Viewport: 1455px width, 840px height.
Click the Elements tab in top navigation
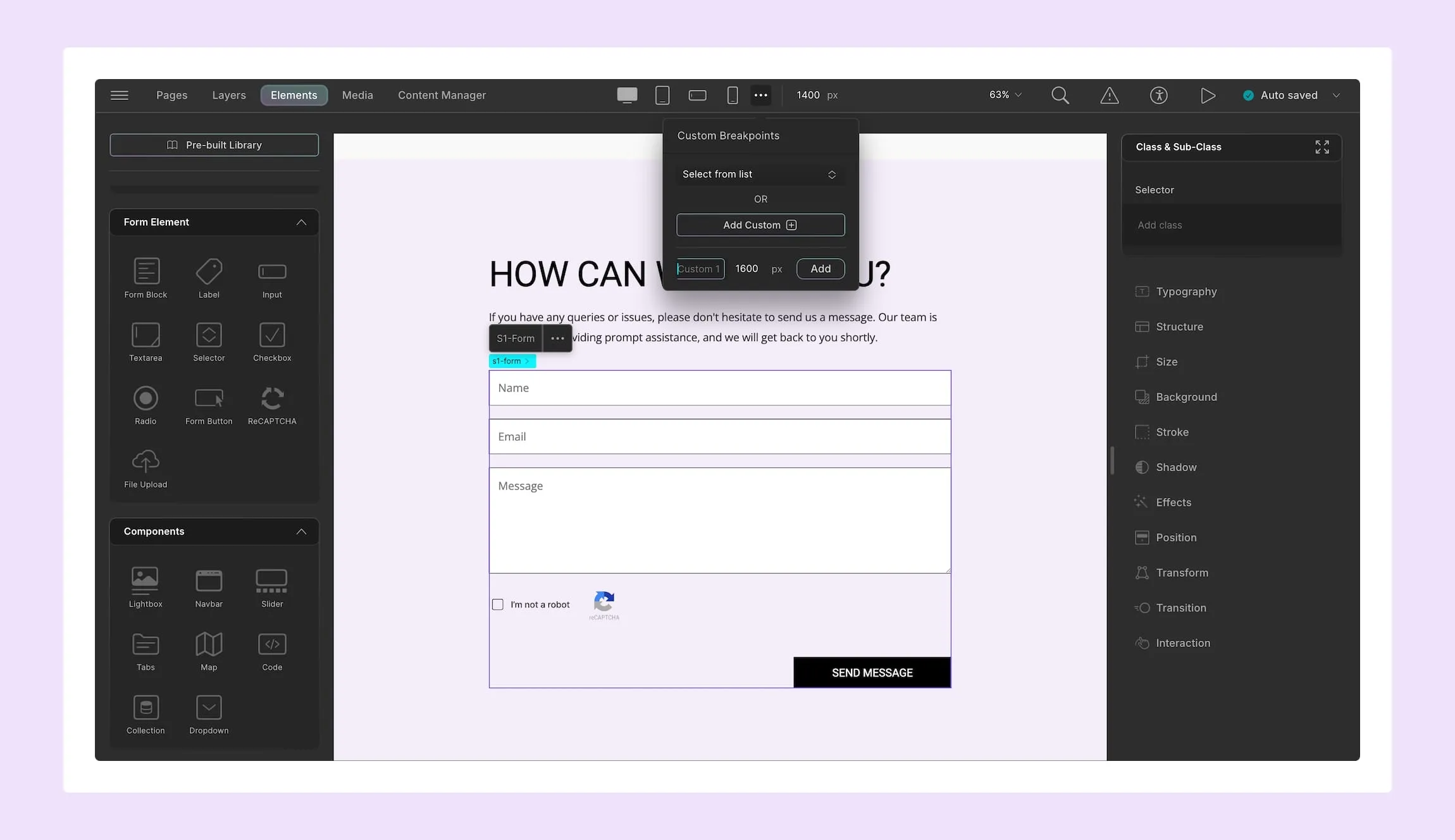[x=294, y=95]
